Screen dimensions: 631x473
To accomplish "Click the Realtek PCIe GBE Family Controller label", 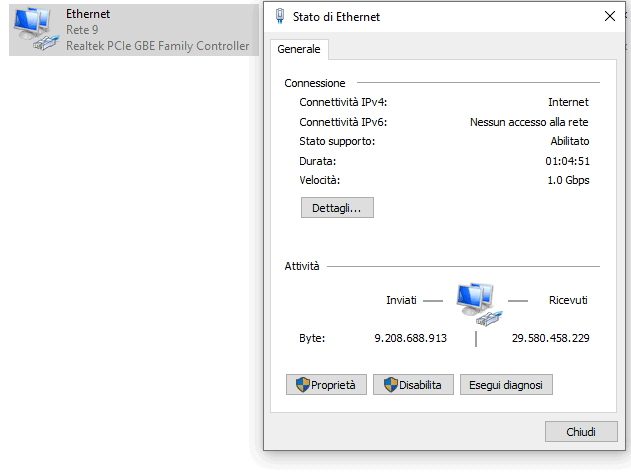I will (158, 46).
